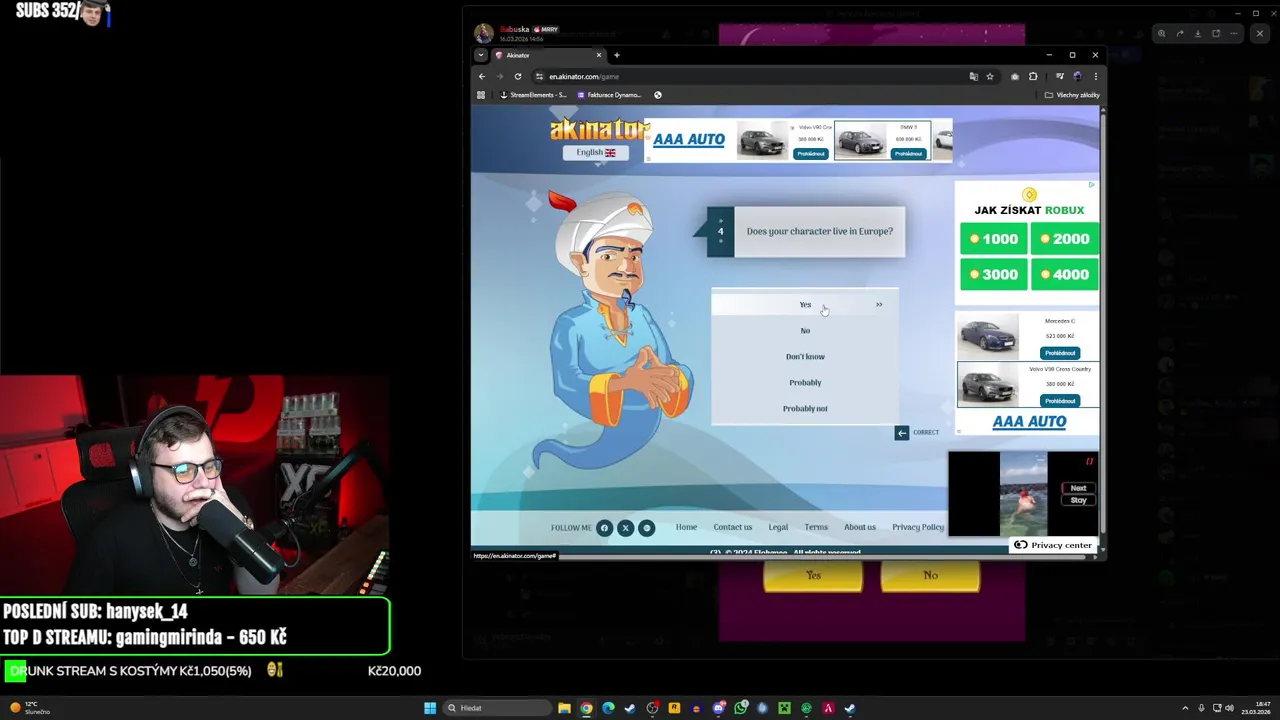Open the Windows Start menu
This screenshot has width=1280, height=720.
[430, 708]
